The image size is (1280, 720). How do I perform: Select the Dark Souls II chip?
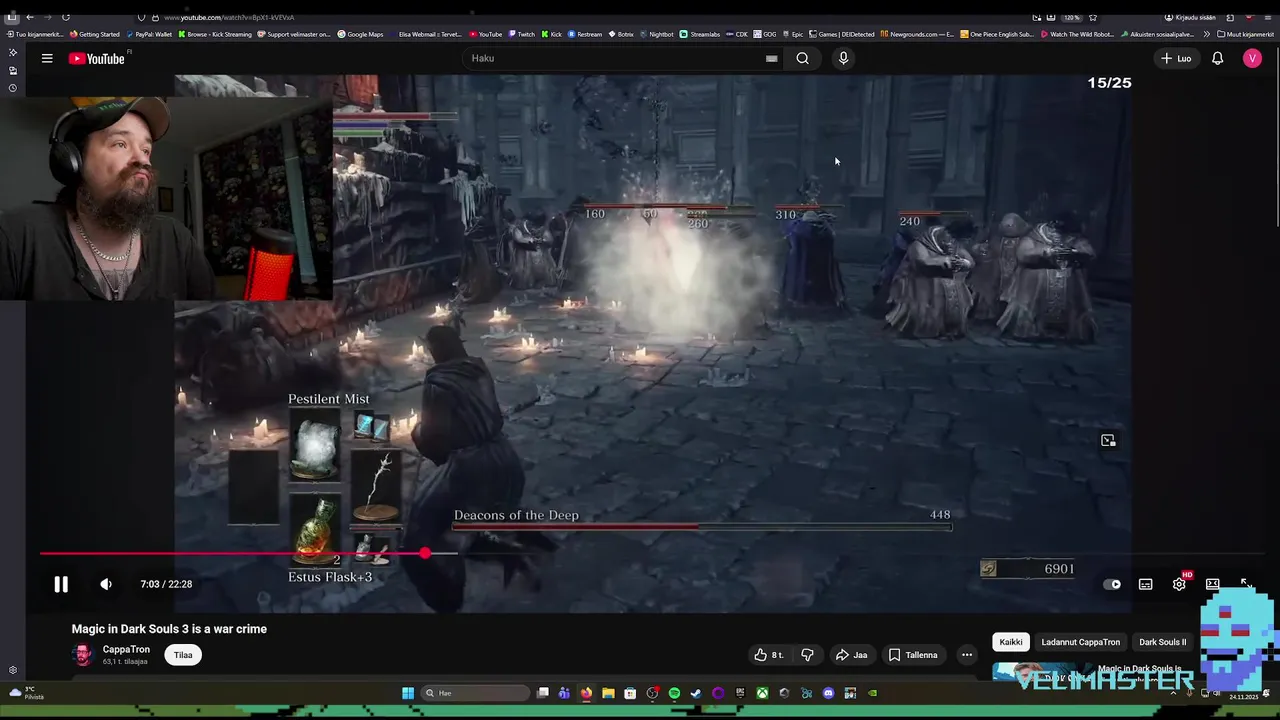click(x=1162, y=642)
